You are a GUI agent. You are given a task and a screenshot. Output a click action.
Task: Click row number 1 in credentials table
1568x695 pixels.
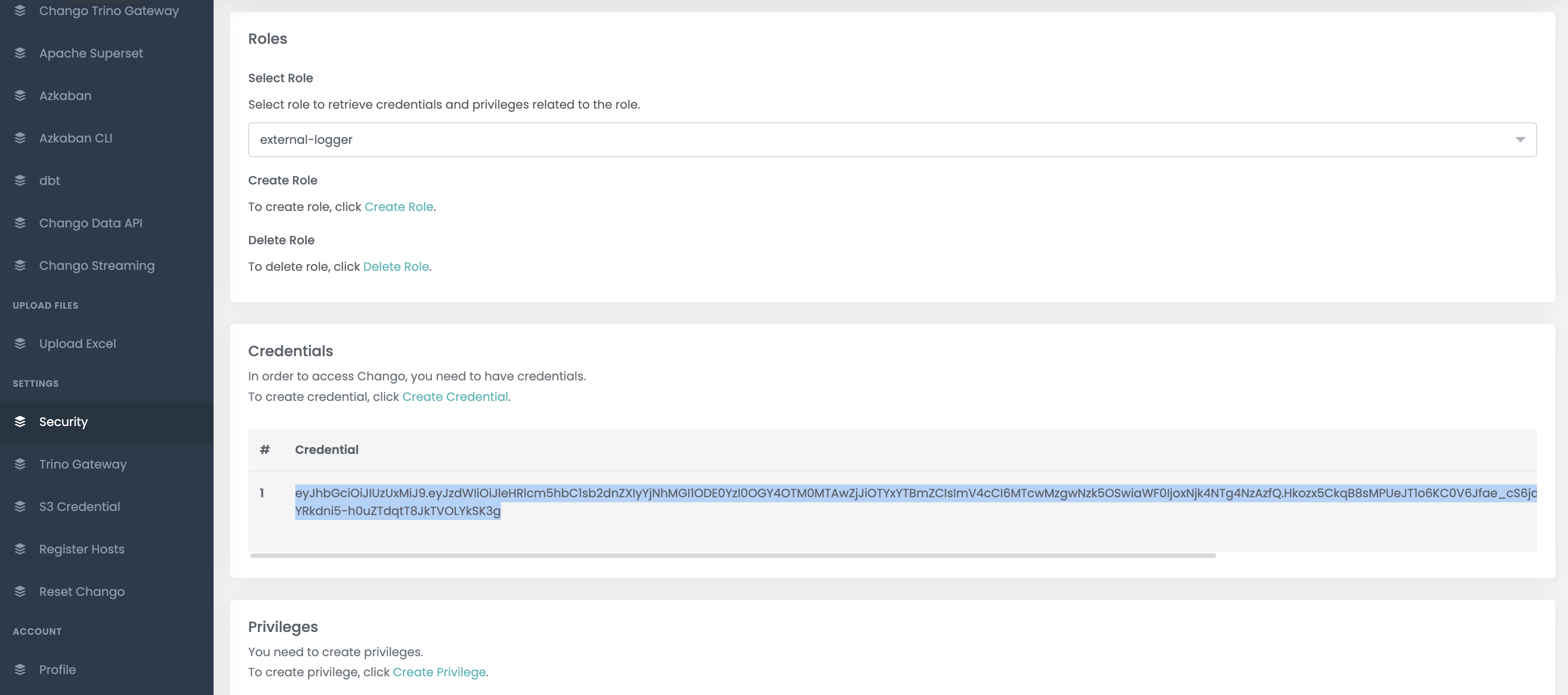(x=262, y=493)
